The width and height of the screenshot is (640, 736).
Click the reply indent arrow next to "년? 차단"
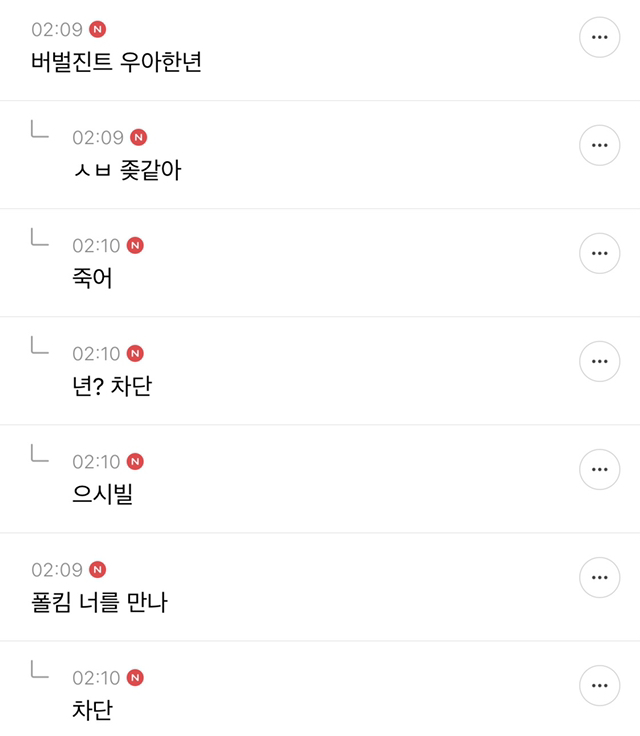pos(39,346)
